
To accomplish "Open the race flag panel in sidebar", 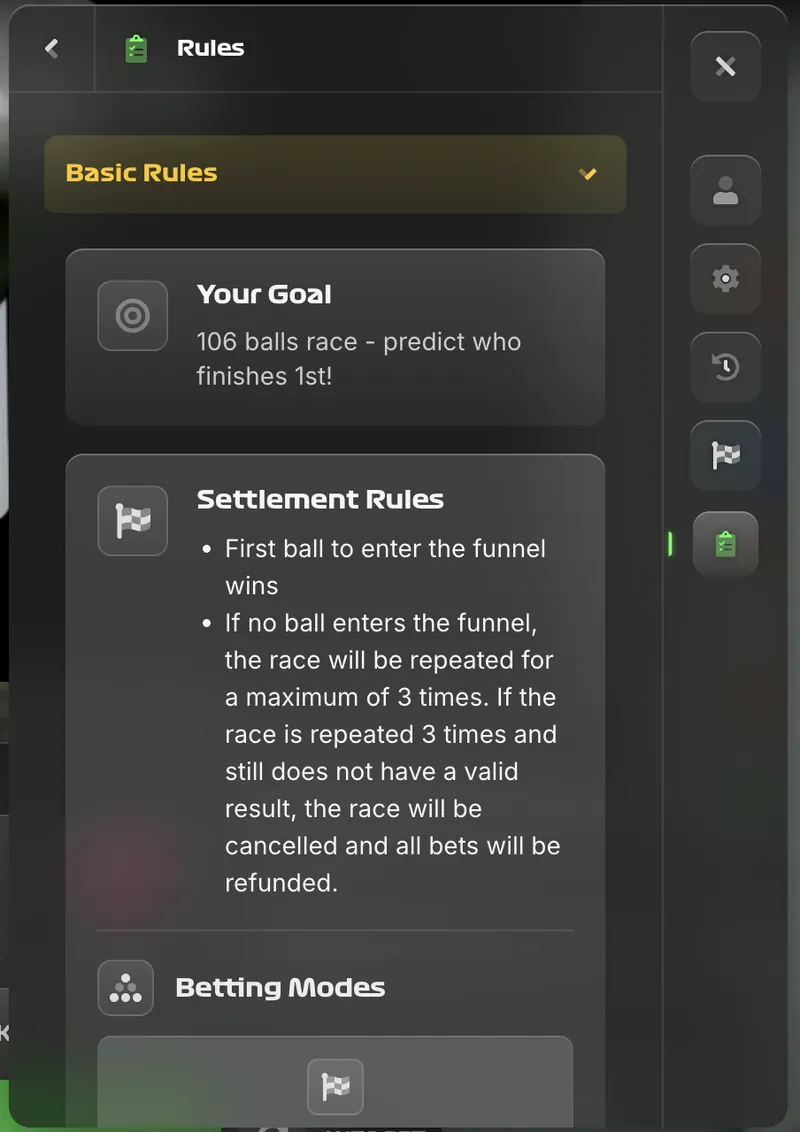I will (x=725, y=455).
